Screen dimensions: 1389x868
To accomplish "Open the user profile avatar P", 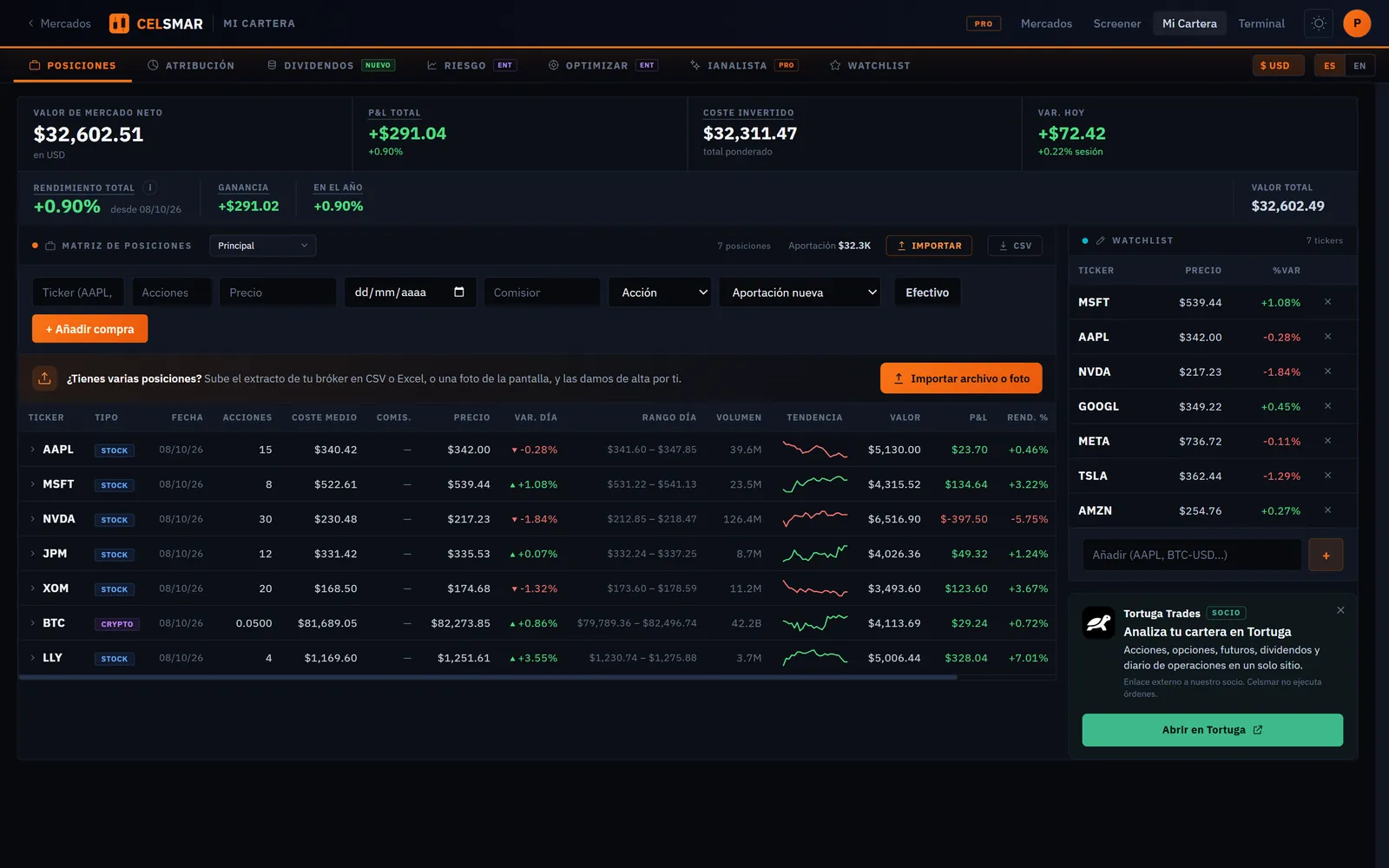I will click(1357, 23).
